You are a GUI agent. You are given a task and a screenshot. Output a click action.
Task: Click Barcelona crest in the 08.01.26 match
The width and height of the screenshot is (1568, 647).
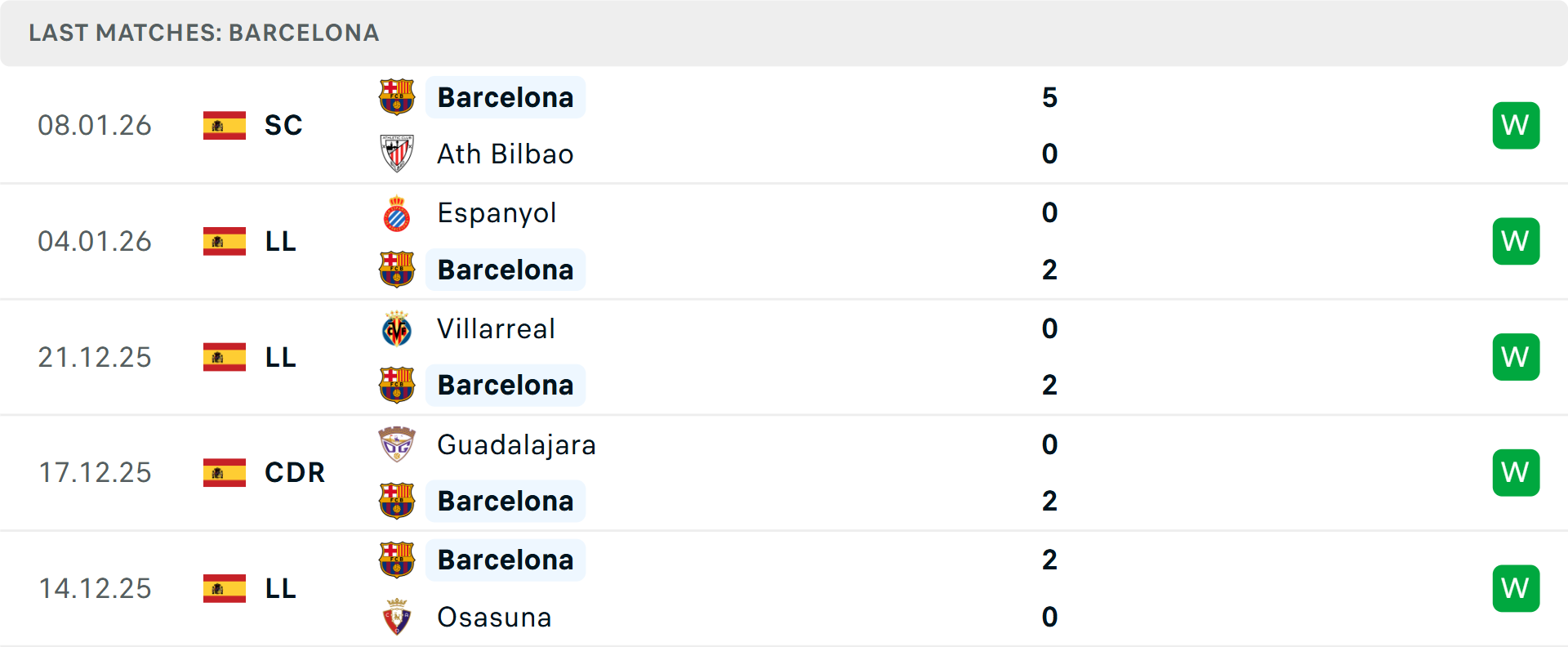coord(397,97)
